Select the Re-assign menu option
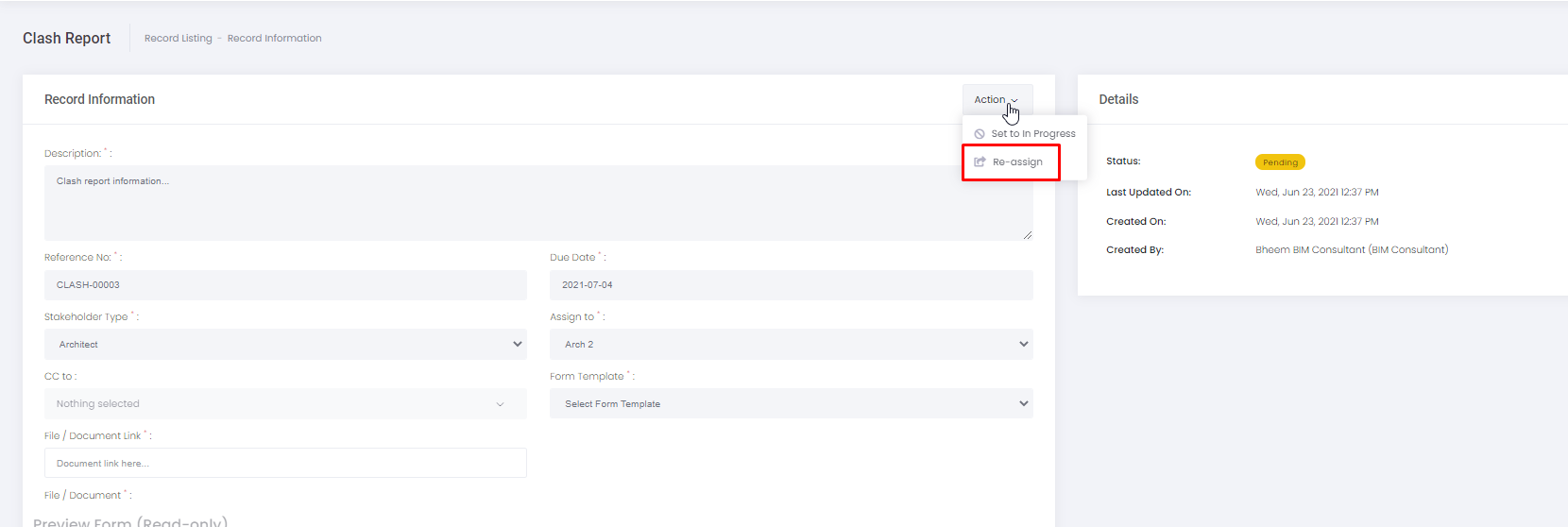 pos(1017,162)
